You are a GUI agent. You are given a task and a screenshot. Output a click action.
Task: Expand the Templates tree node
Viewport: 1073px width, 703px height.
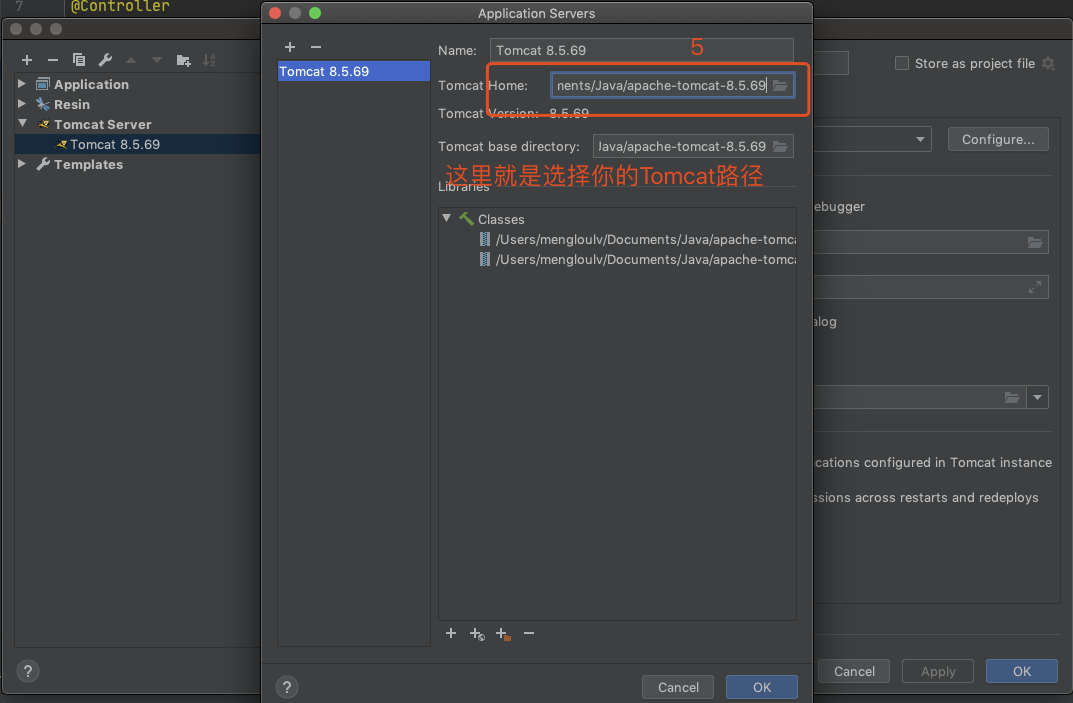click(22, 164)
